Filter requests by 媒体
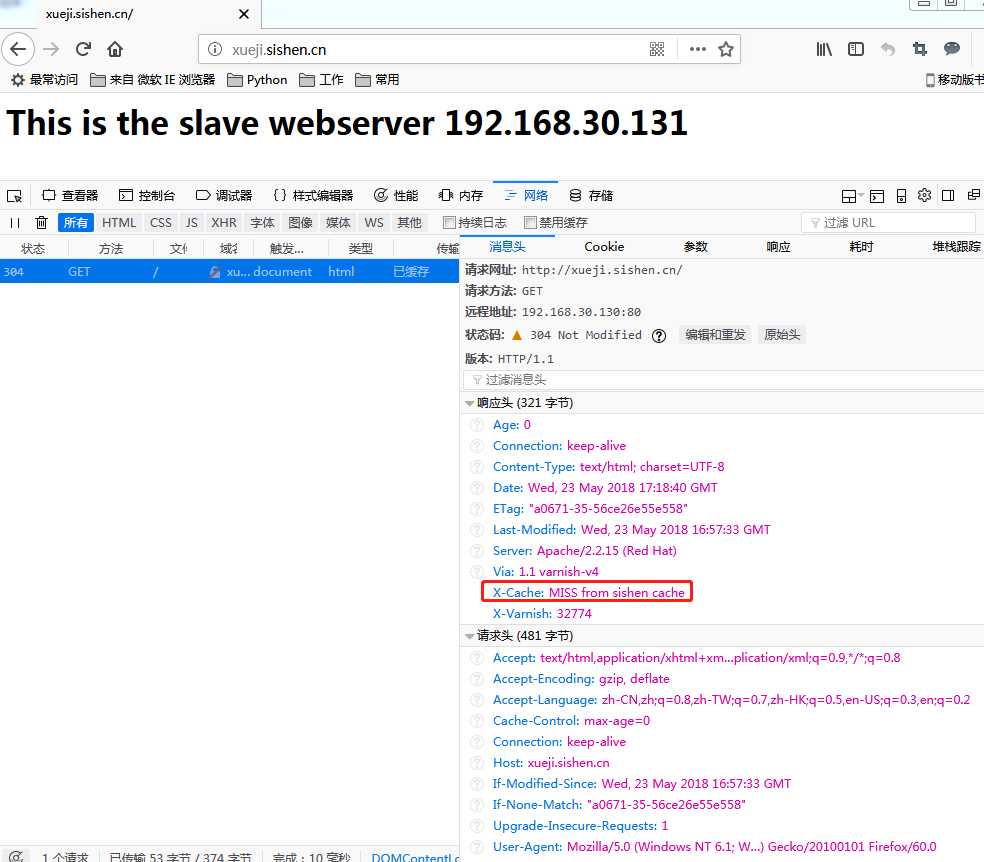 (338, 223)
